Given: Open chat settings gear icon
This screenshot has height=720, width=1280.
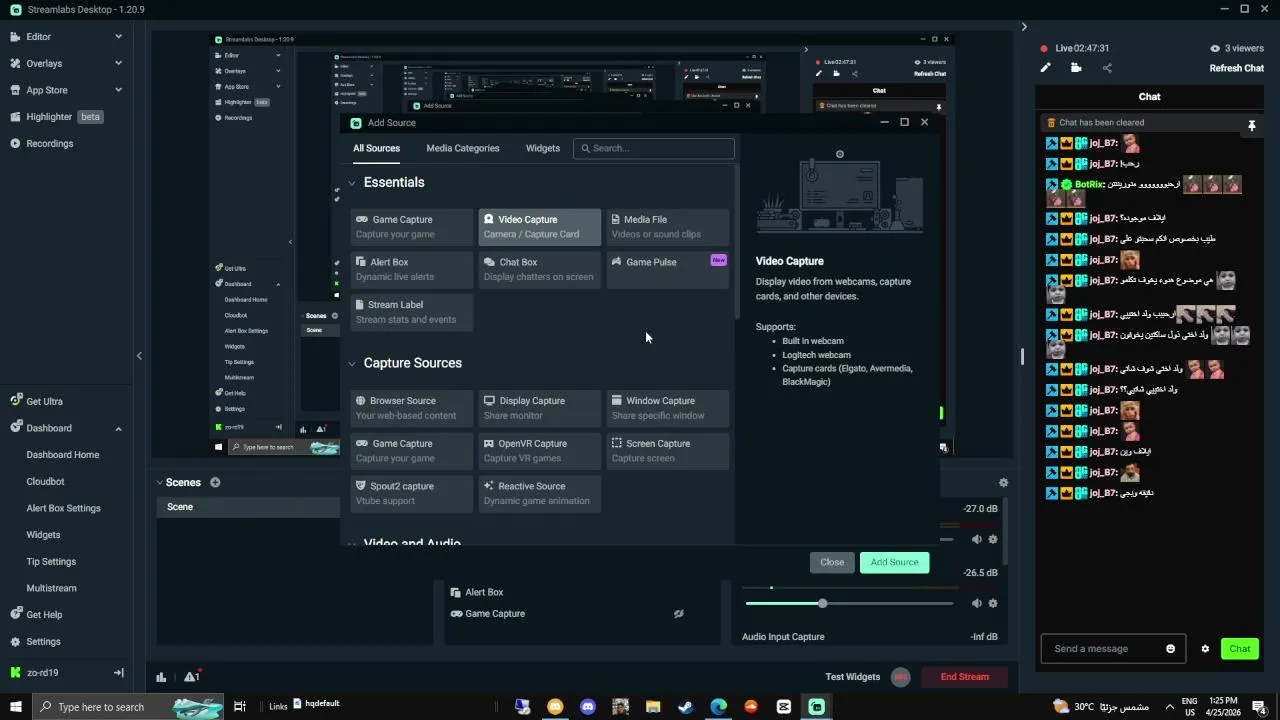Looking at the screenshot, I should tap(1205, 649).
